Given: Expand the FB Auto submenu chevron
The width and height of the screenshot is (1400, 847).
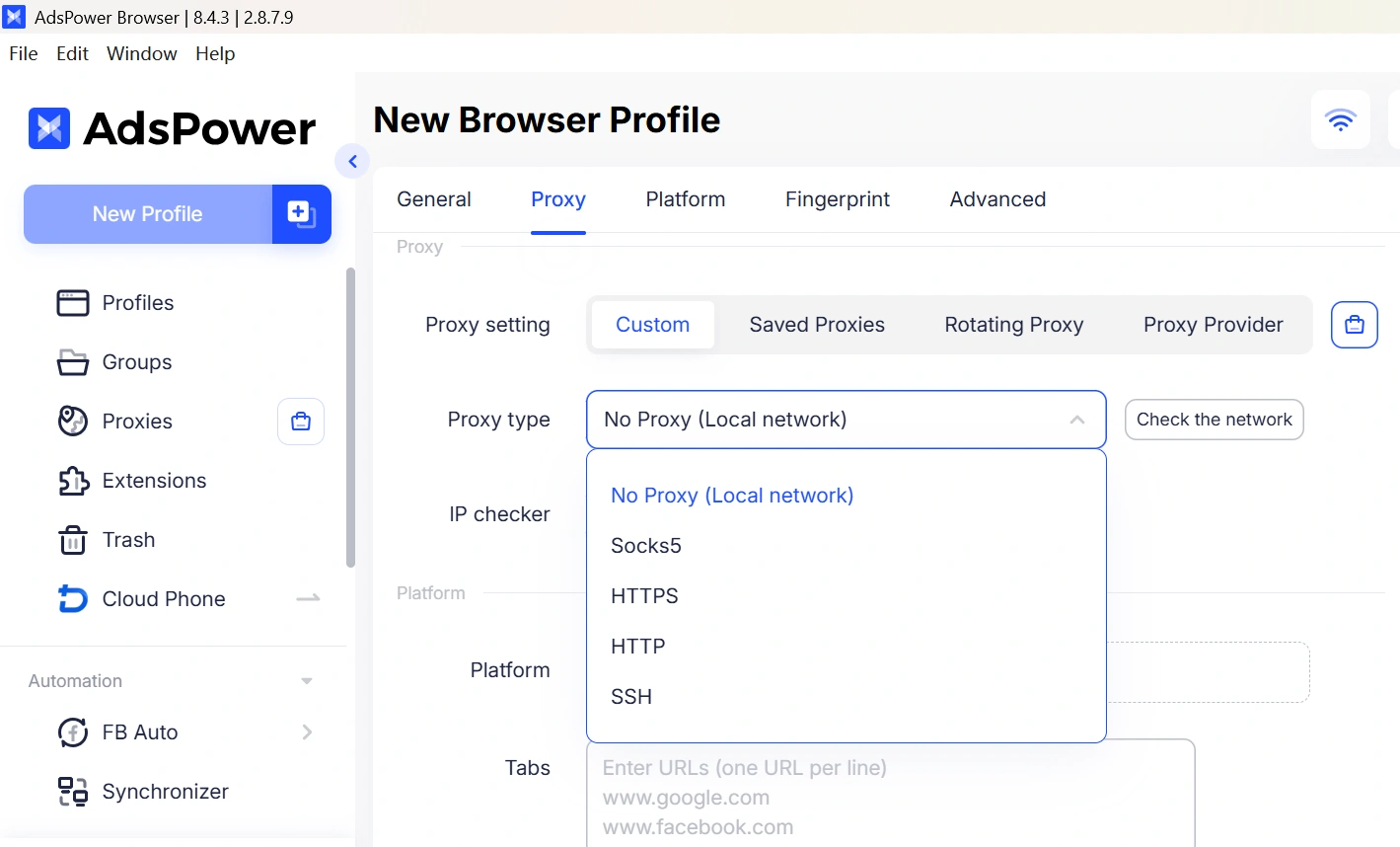Looking at the screenshot, I should 307,731.
